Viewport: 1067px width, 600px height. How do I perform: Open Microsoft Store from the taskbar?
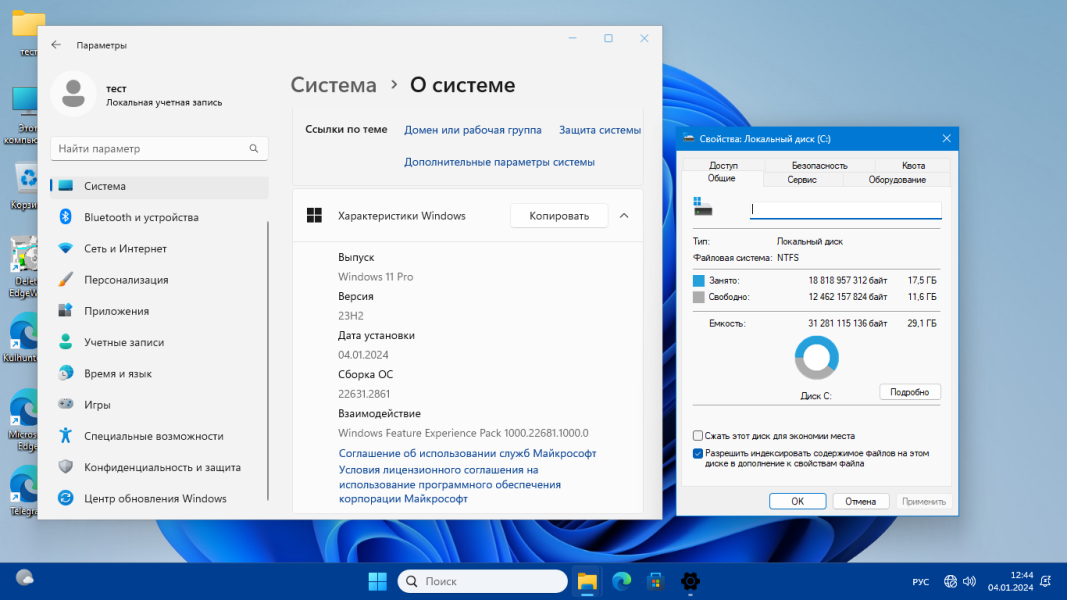click(x=655, y=581)
